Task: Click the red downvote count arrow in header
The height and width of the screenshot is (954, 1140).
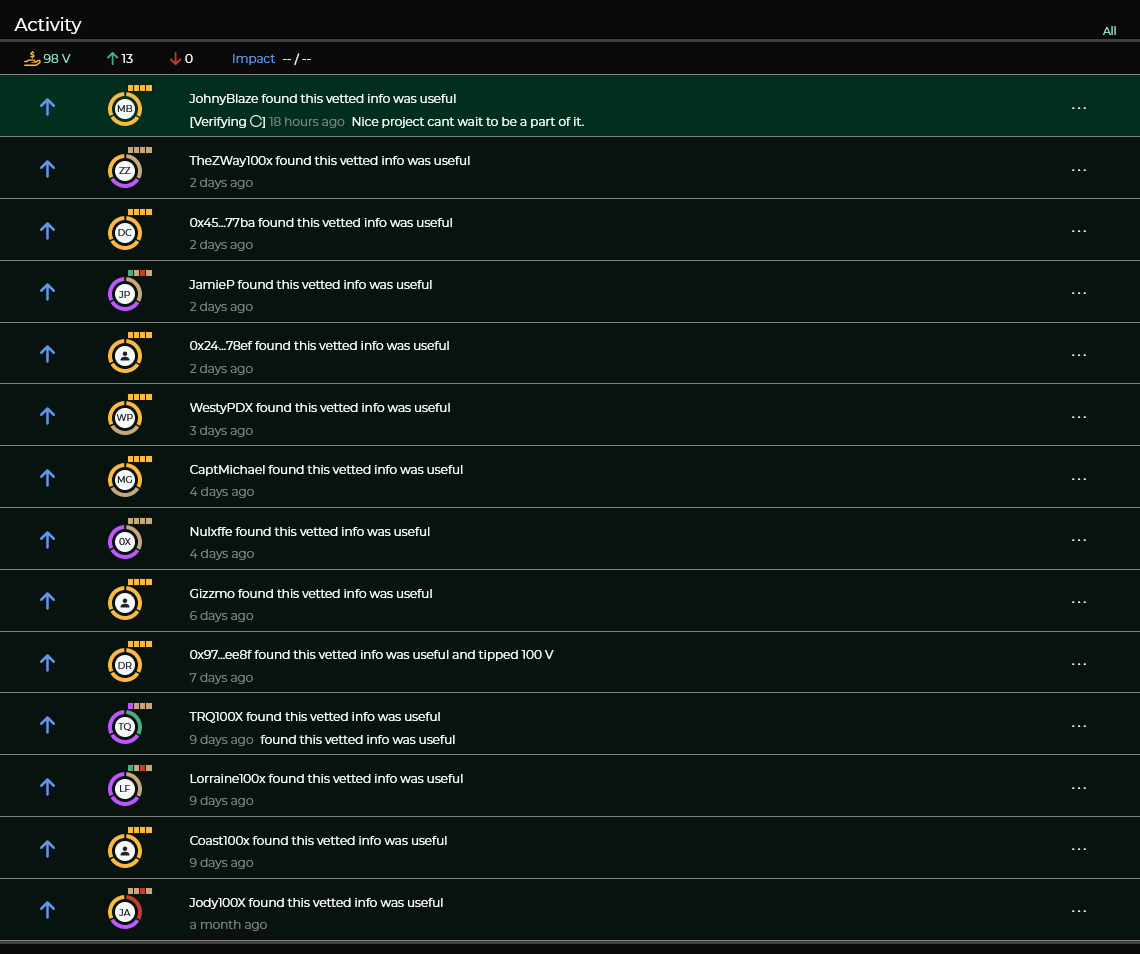Action: pos(175,58)
